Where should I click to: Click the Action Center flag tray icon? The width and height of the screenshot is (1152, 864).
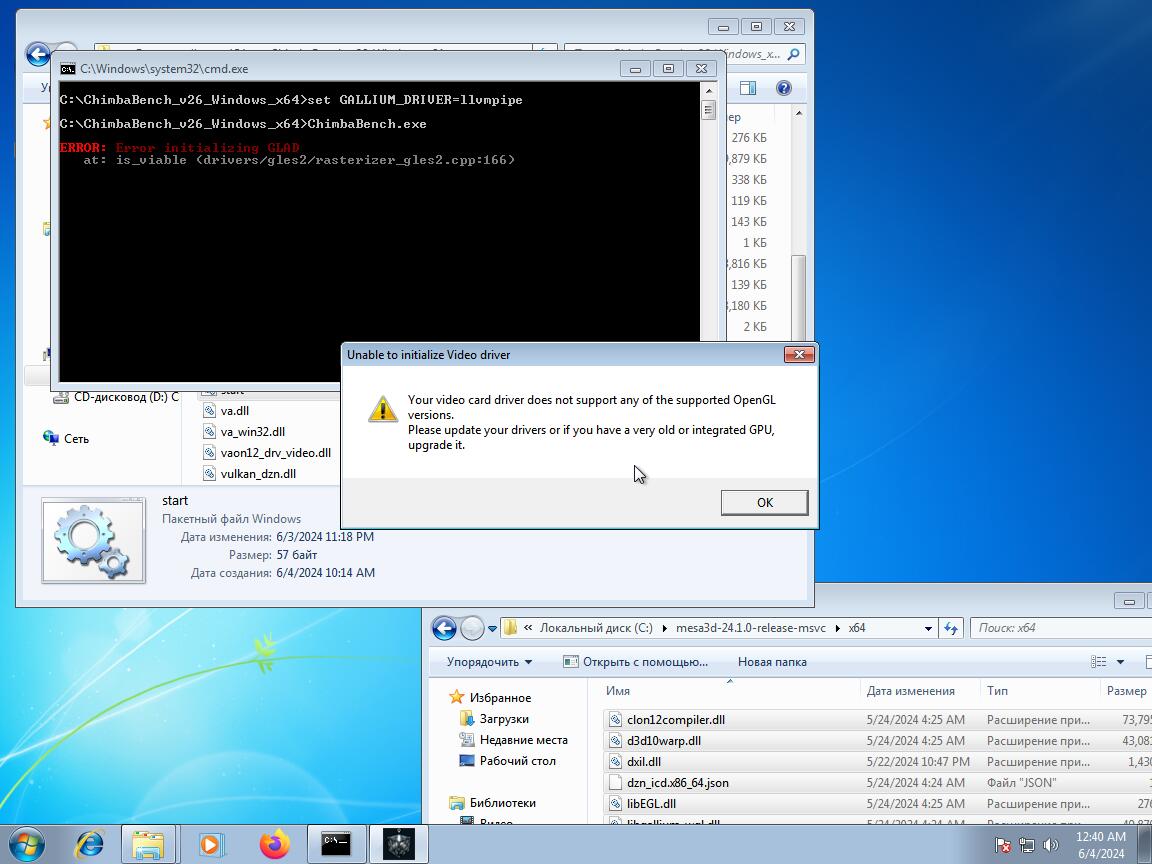click(x=1002, y=846)
